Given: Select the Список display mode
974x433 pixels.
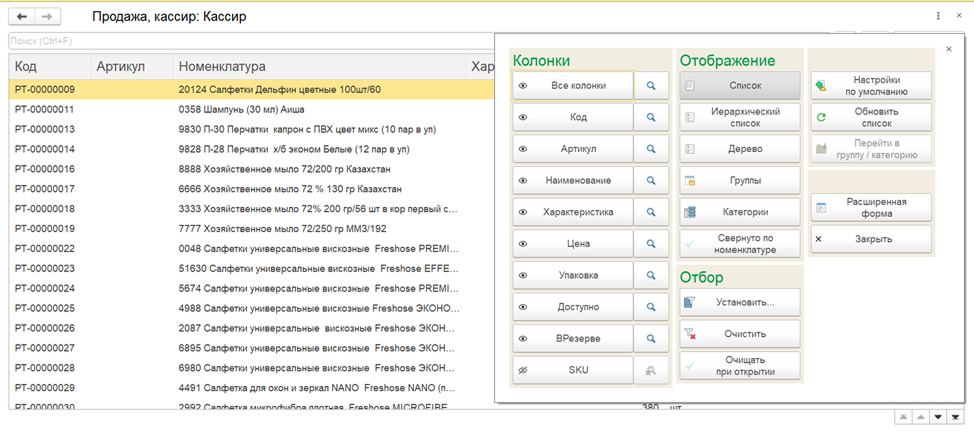Looking at the screenshot, I should click(x=740, y=85).
